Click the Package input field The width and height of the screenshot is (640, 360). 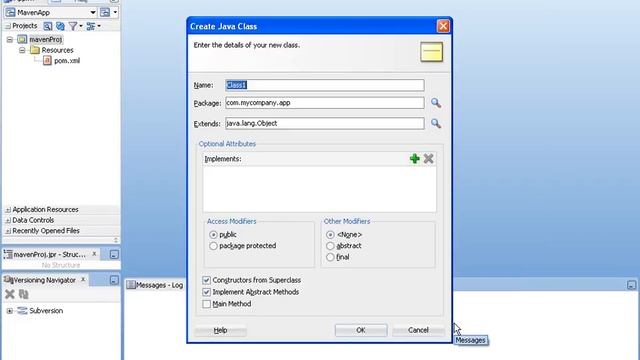tap(324, 103)
